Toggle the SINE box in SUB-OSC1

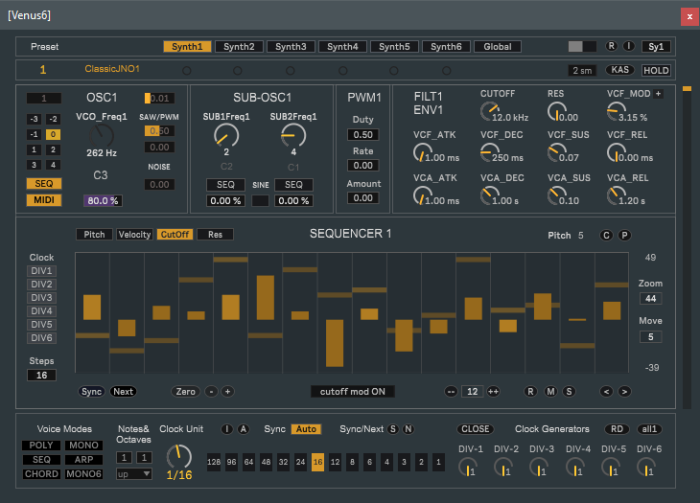click(260, 201)
